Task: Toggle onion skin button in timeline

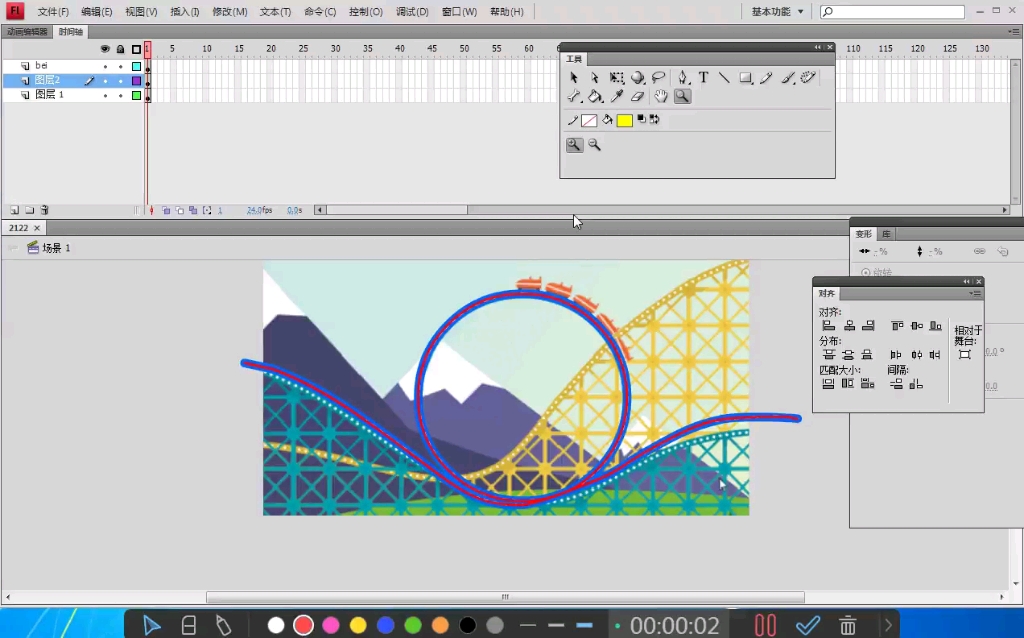Action: click(x=166, y=210)
